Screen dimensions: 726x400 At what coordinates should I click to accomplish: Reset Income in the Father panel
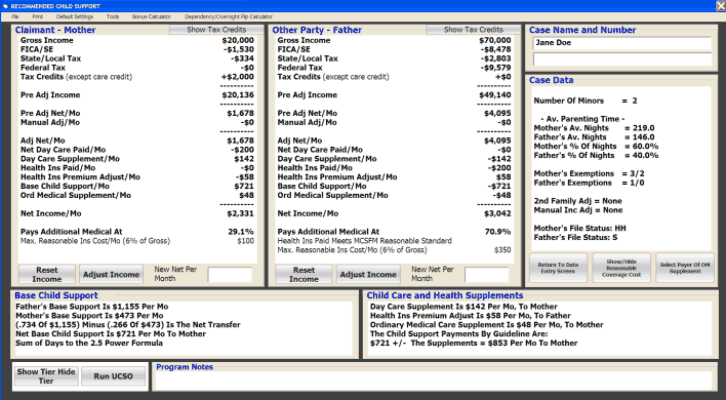(302, 274)
